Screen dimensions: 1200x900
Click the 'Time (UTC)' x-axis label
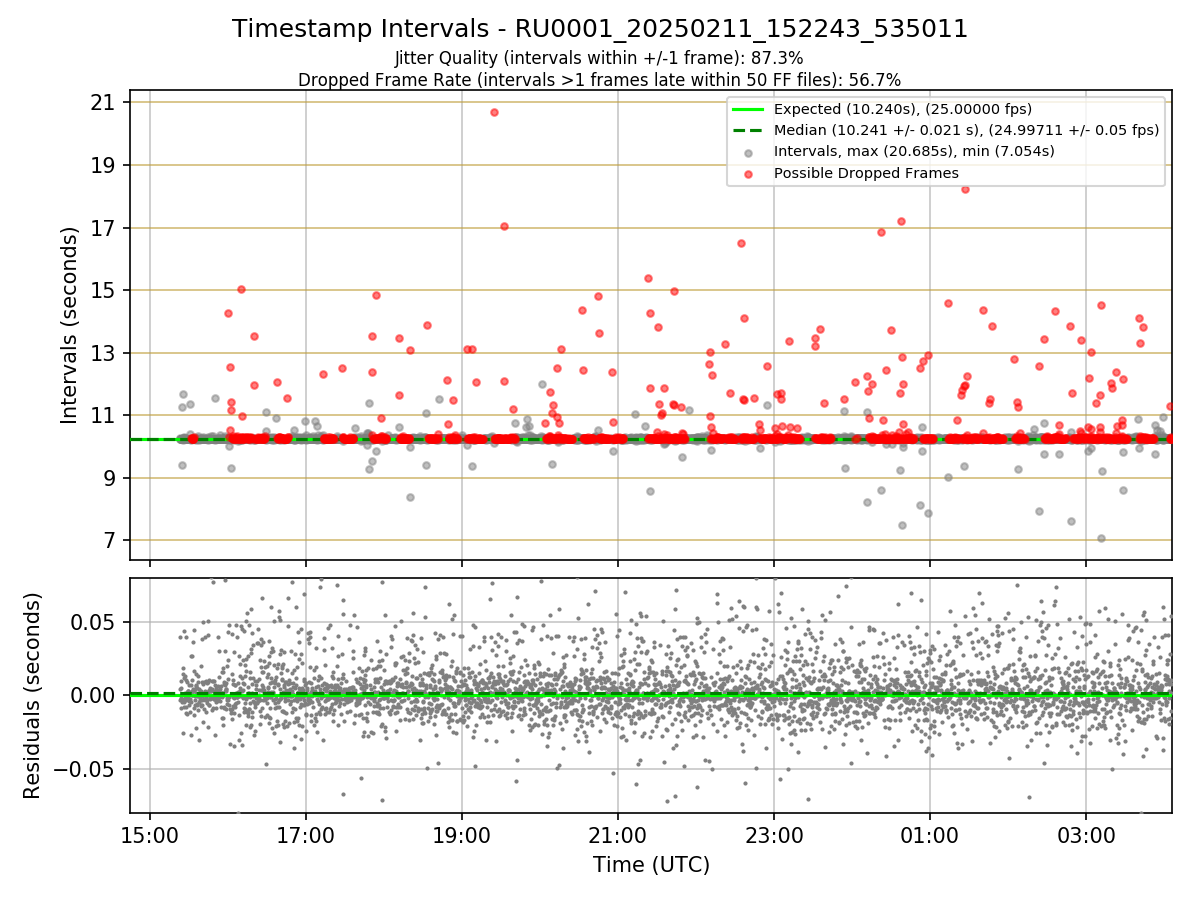[651, 864]
